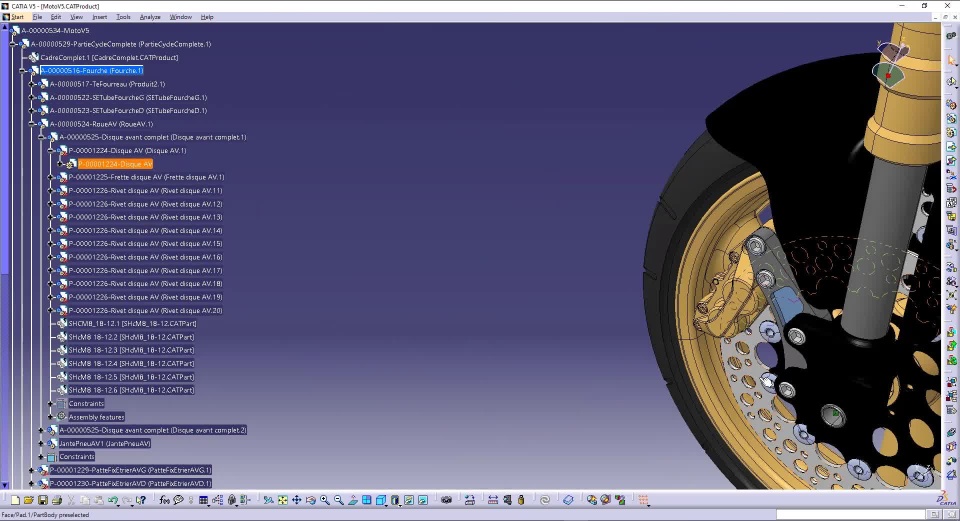Click the Measure Inertia weight icon
This screenshot has width=960, height=521.
pos(521,500)
